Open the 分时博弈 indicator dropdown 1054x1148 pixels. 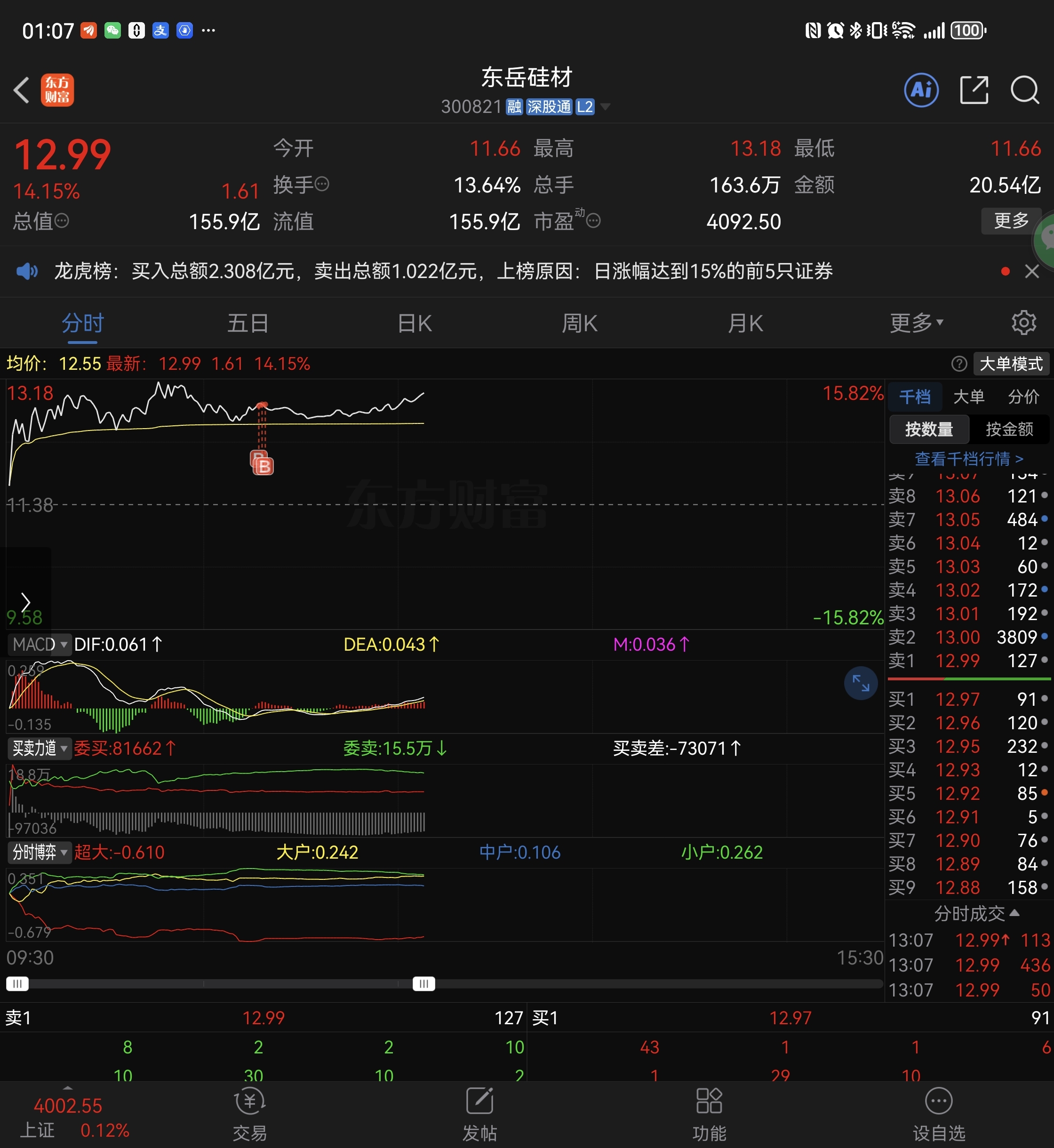tap(40, 852)
